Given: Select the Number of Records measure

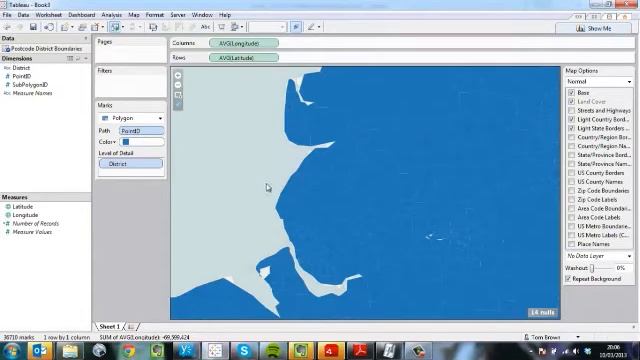Looking at the screenshot, I should (36, 224).
